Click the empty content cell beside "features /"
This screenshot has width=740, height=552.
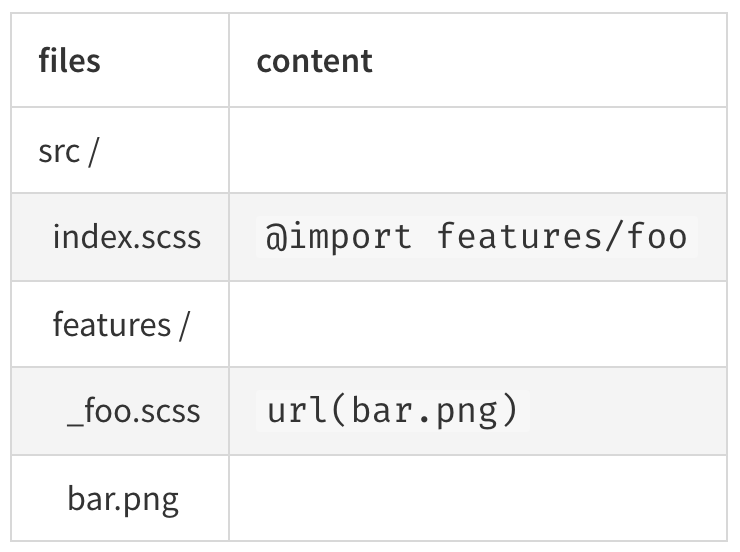477,324
